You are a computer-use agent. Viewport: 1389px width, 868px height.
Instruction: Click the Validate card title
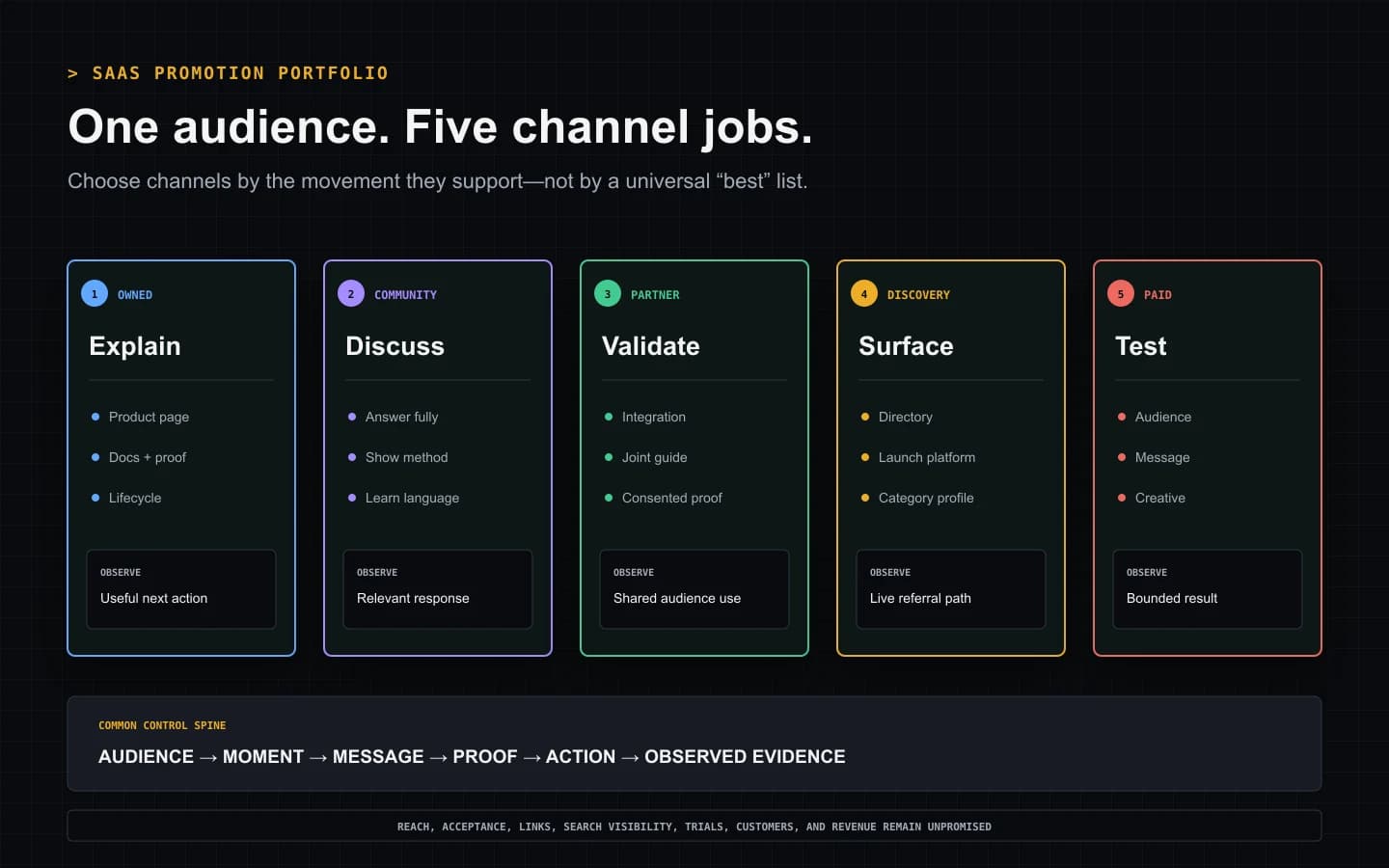click(x=651, y=346)
